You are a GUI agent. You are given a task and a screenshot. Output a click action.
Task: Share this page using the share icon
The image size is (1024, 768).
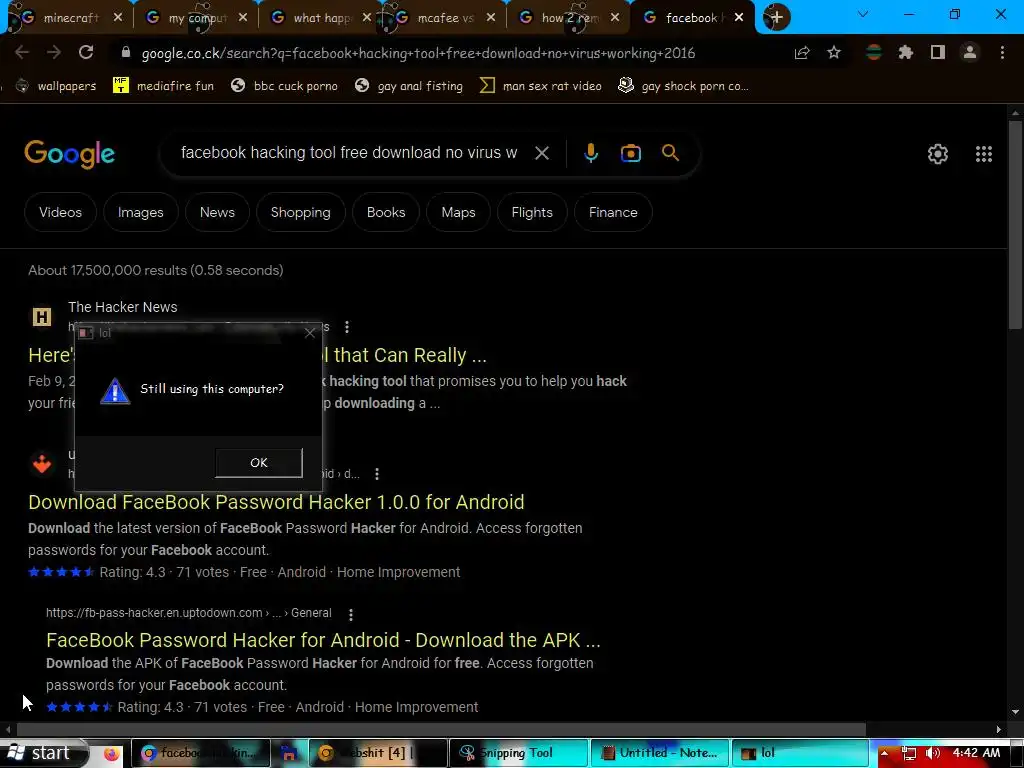coord(802,53)
